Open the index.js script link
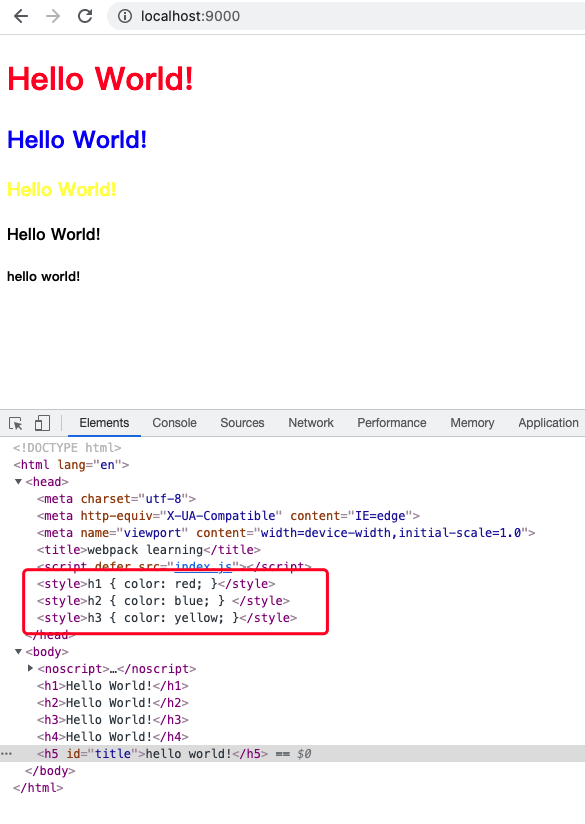585x824 pixels. (203, 566)
